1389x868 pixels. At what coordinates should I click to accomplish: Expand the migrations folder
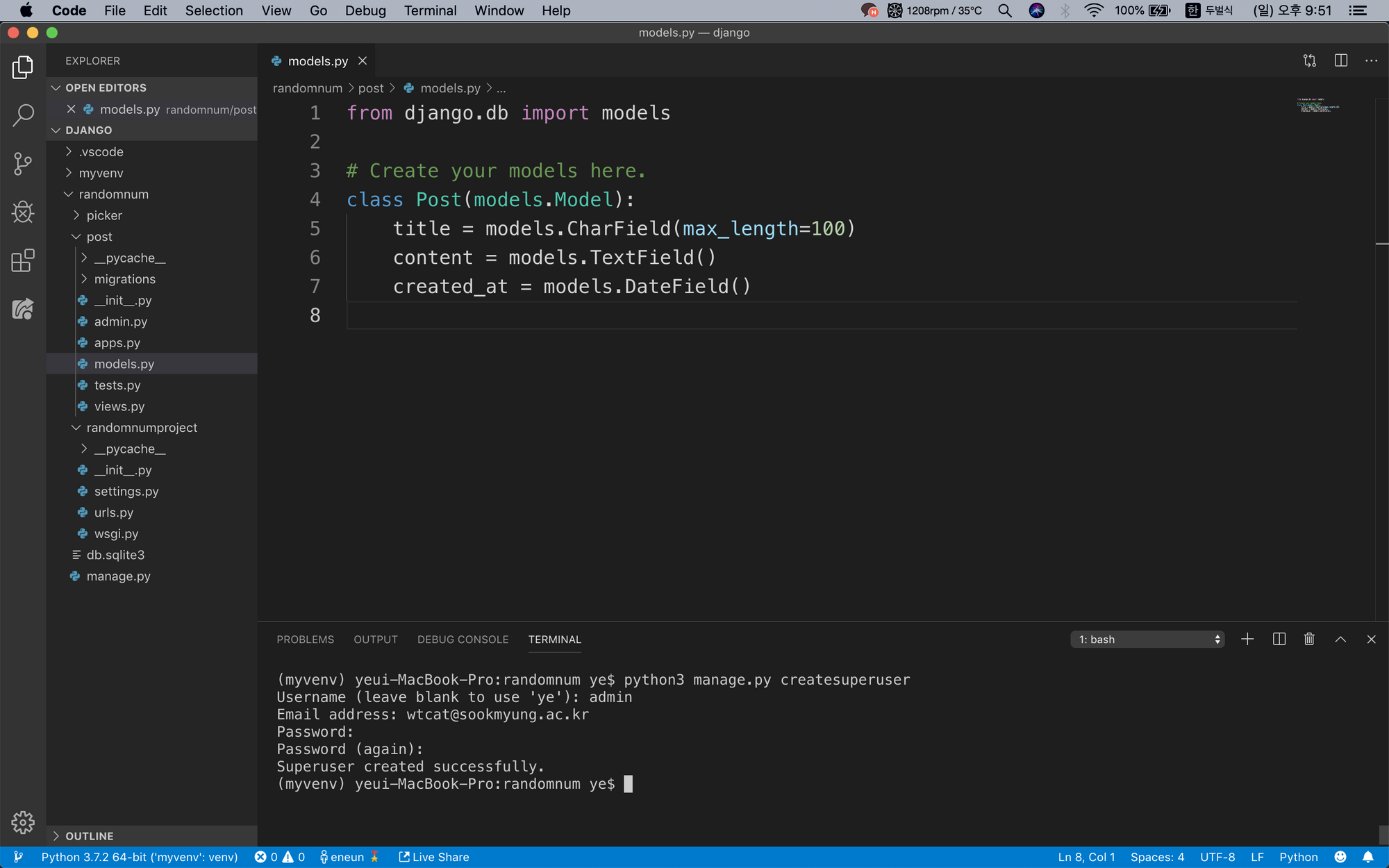coord(124,279)
